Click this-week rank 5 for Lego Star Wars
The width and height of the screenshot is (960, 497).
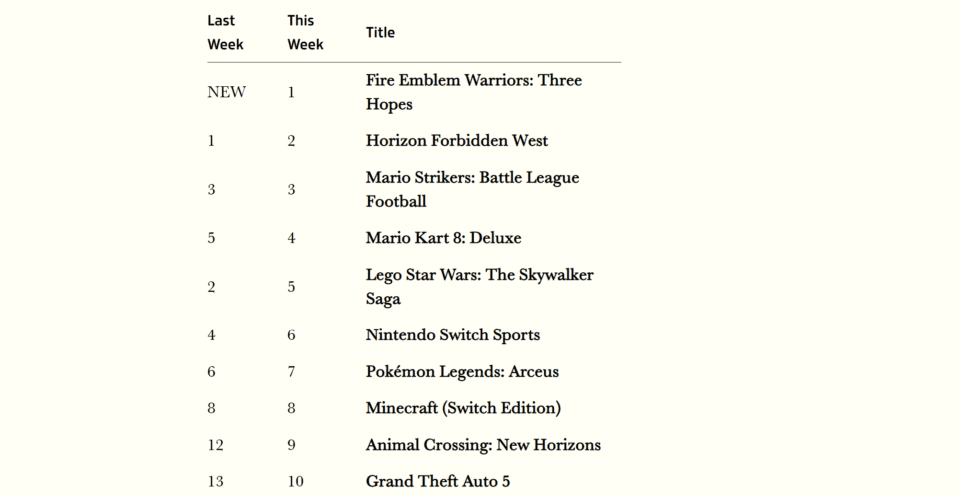pos(291,287)
